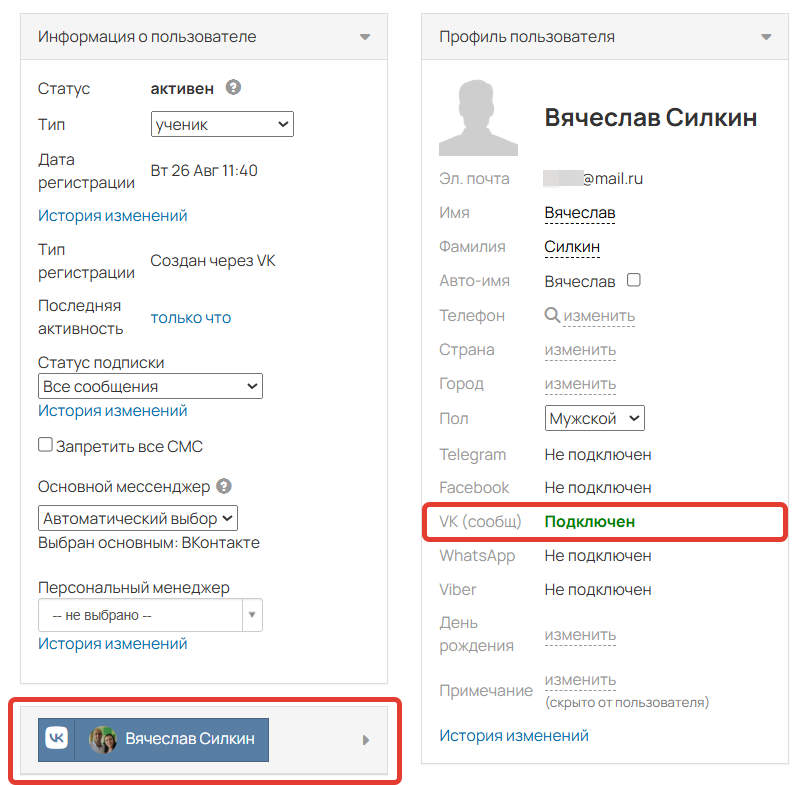Screen dimensions: 811x785
Task: Click the только что last activity link
Action: point(190,318)
